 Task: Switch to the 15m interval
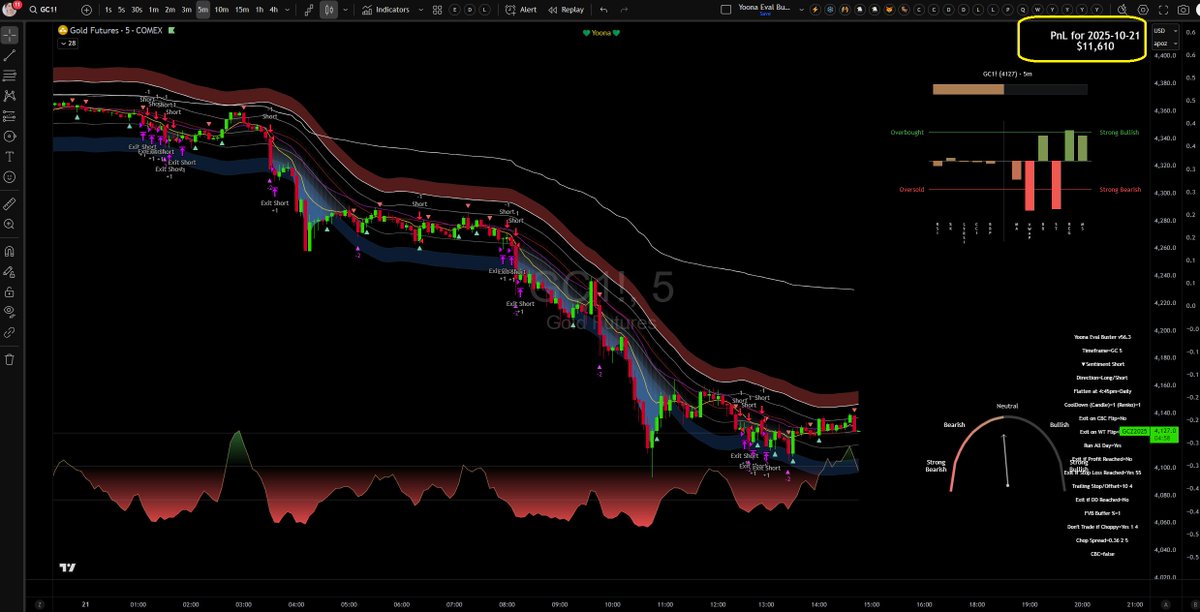pyautogui.click(x=241, y=9)
